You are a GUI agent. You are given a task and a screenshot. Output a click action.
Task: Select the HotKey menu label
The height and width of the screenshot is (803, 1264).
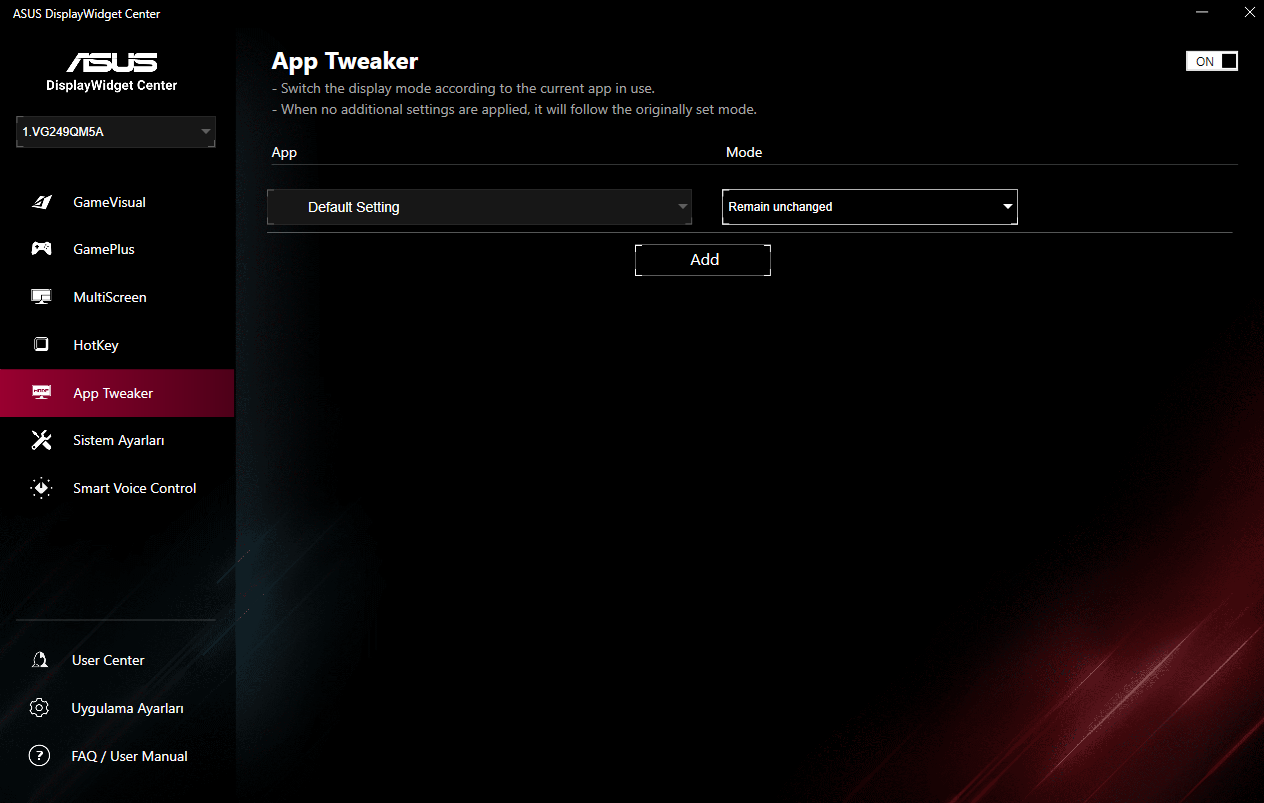click(x=96, y=345)
